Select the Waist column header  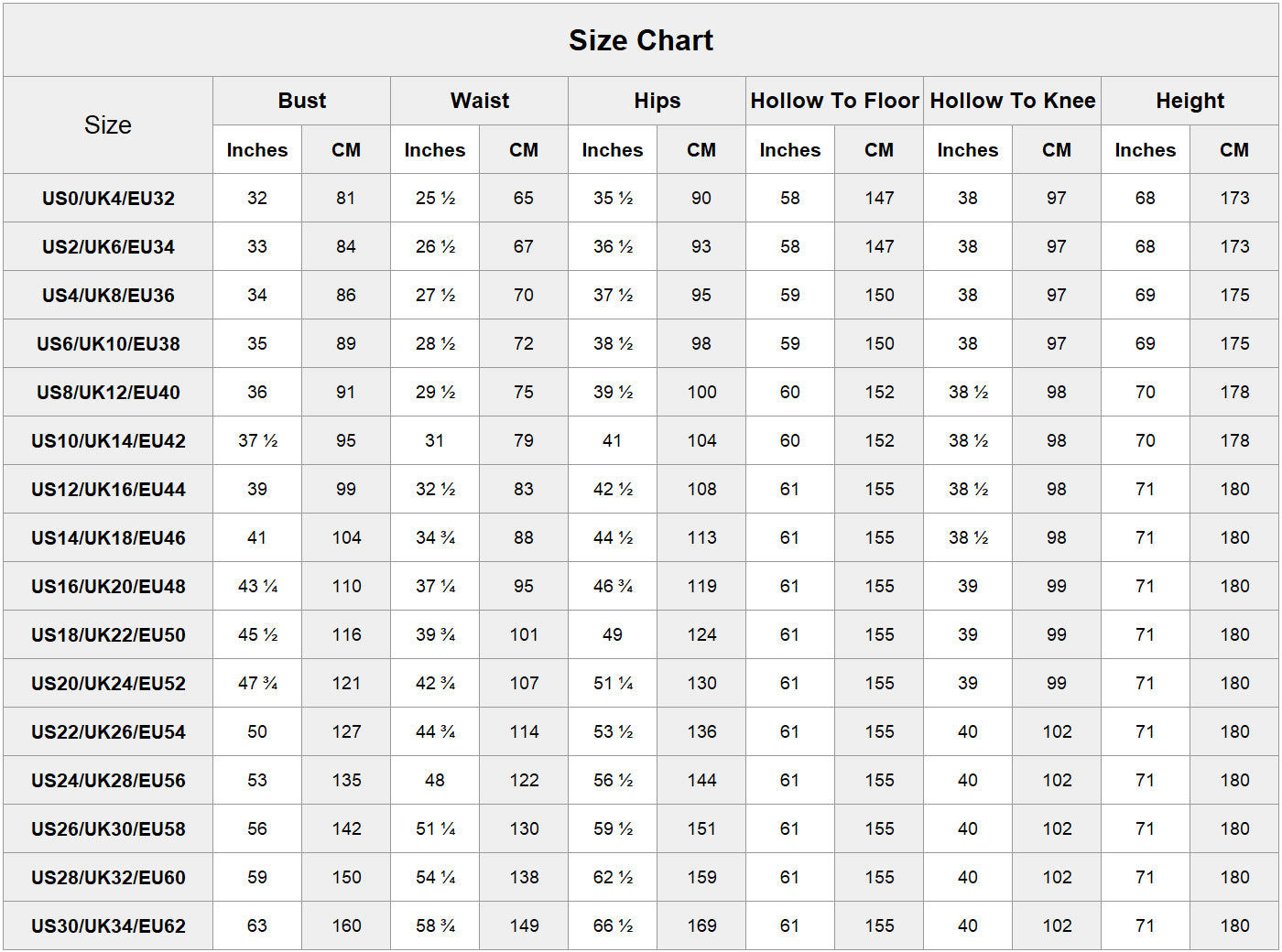(x=480, y=101)
